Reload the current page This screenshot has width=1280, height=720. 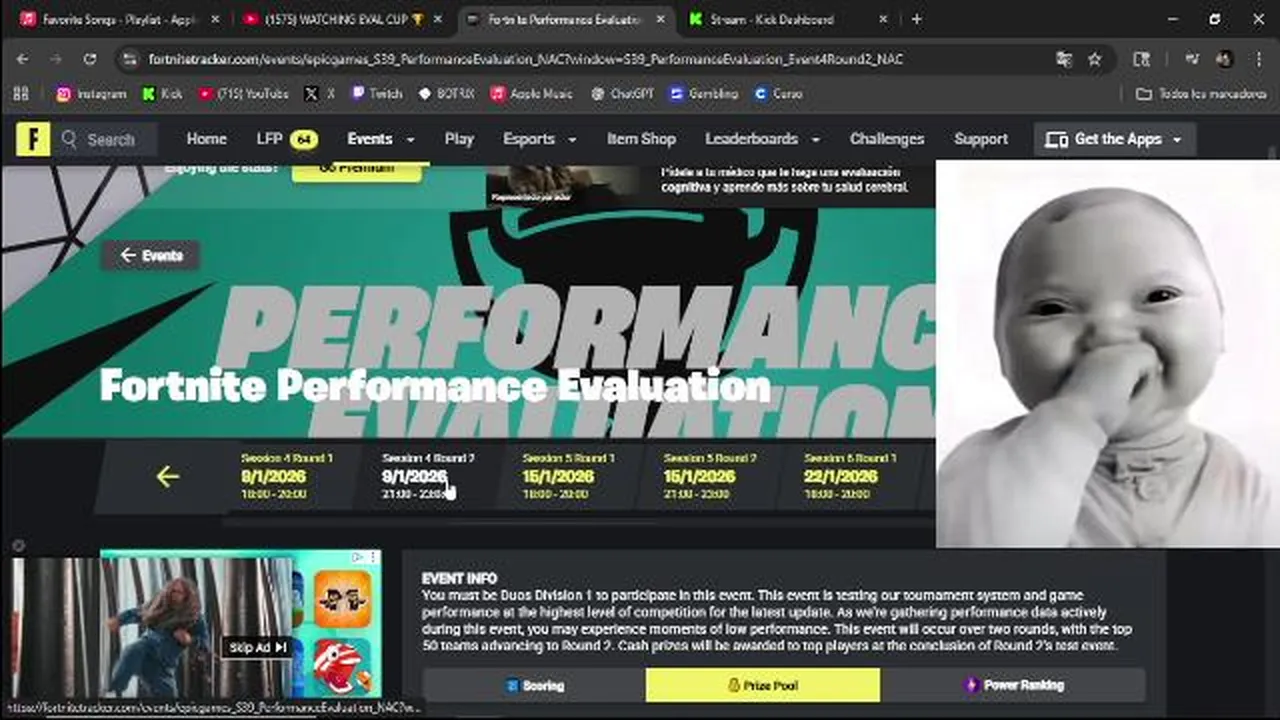coord(89,59)
